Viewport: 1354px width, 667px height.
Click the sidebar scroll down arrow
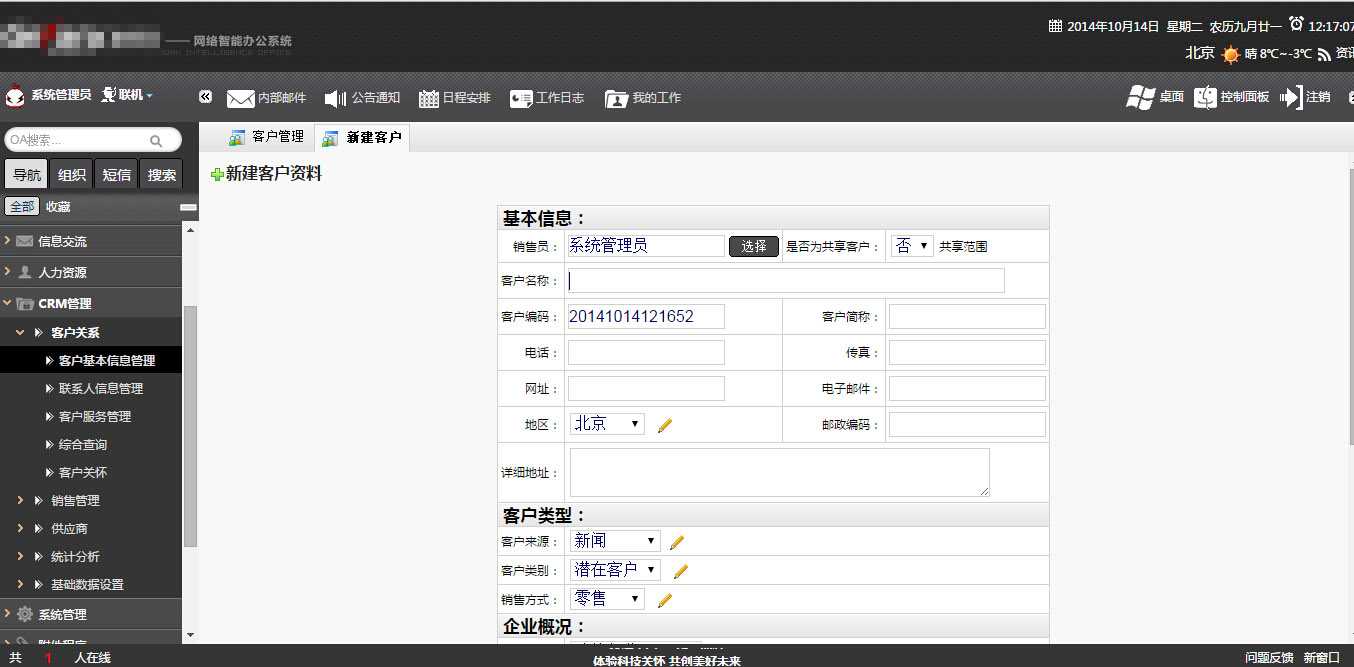[191, 634]
